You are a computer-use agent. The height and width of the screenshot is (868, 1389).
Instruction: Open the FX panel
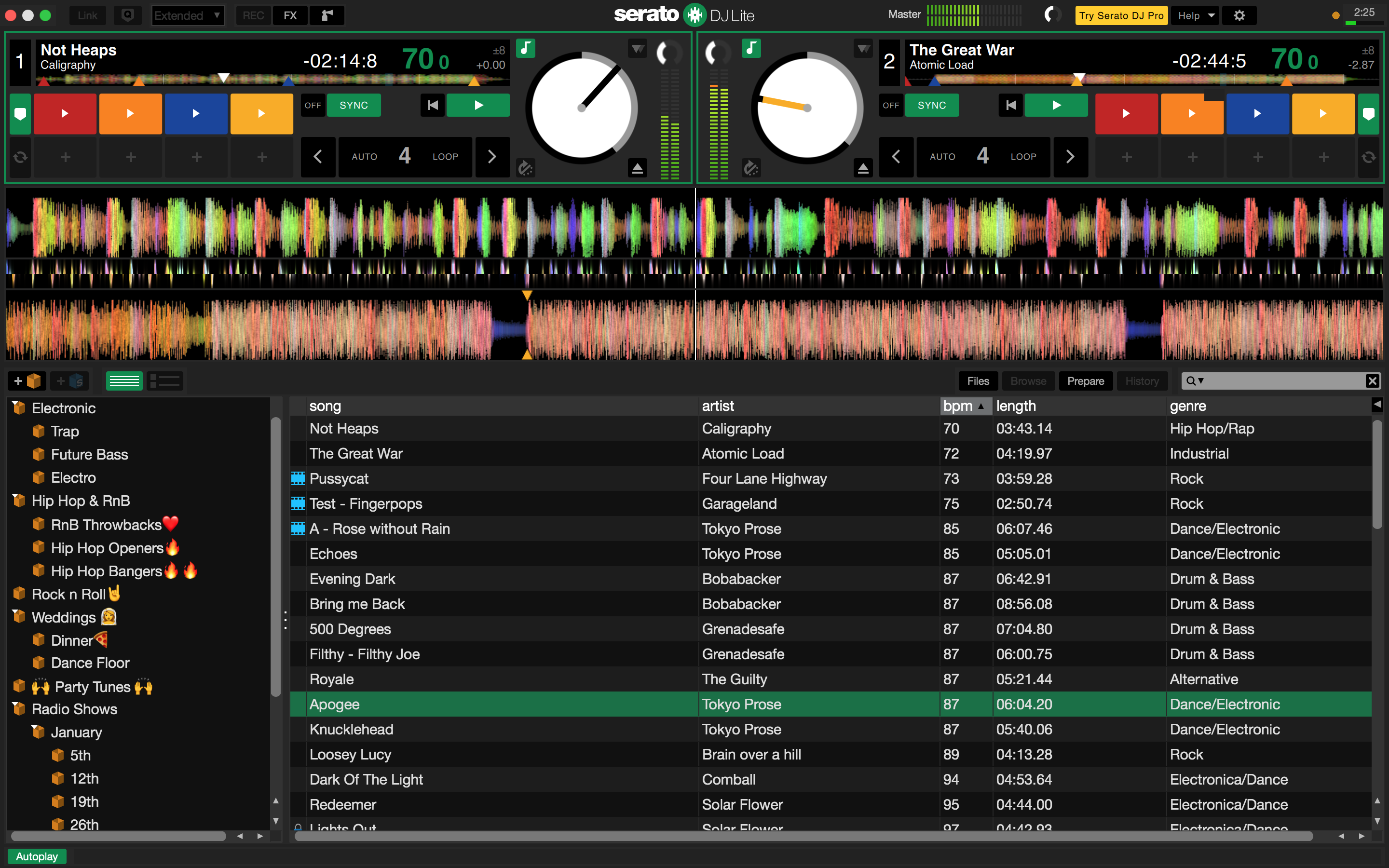point(290,15)
